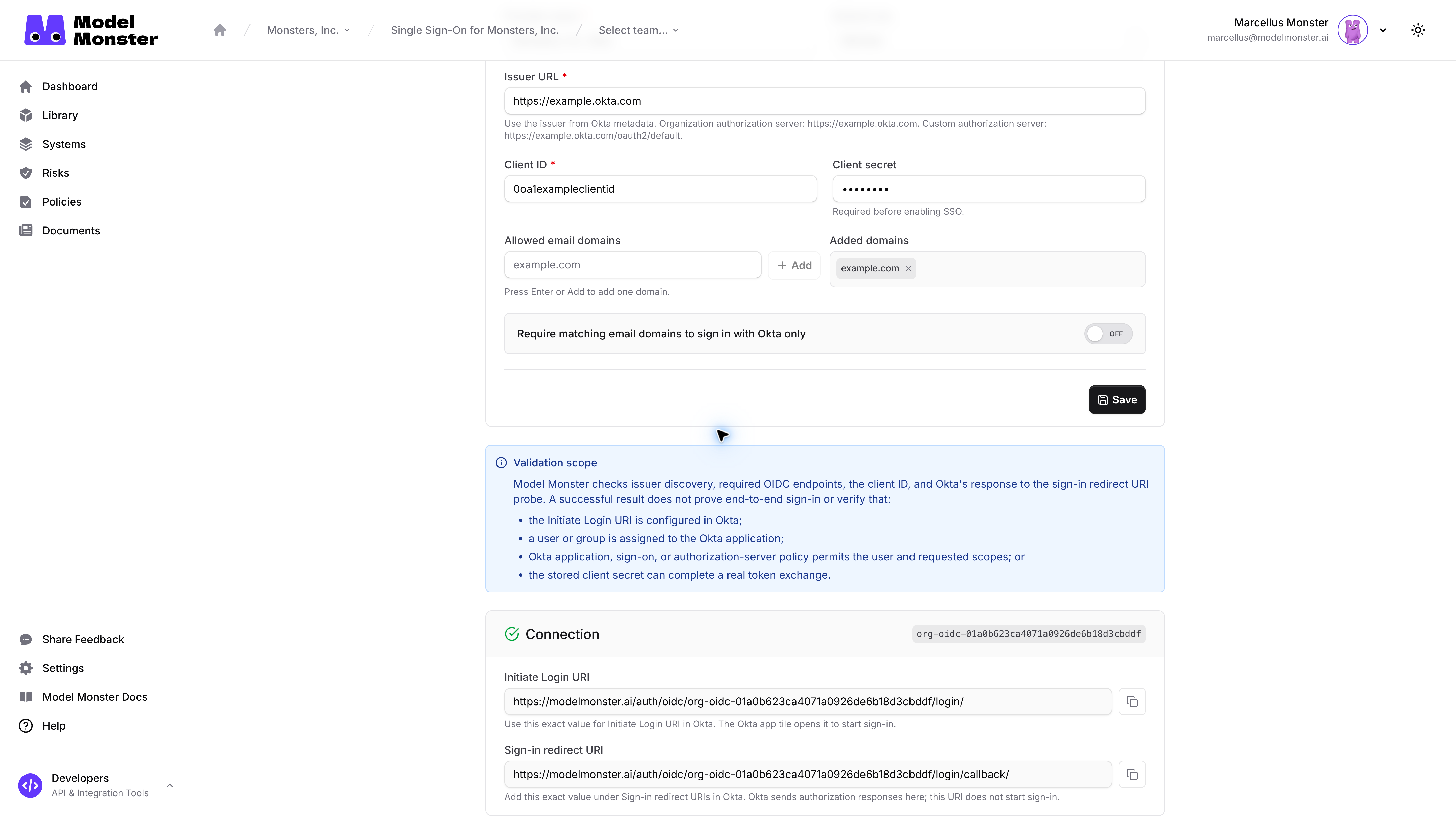Screen dimensions: 1456x819
Task: Click the Developers code icon
Action: [x=30, y=786]
